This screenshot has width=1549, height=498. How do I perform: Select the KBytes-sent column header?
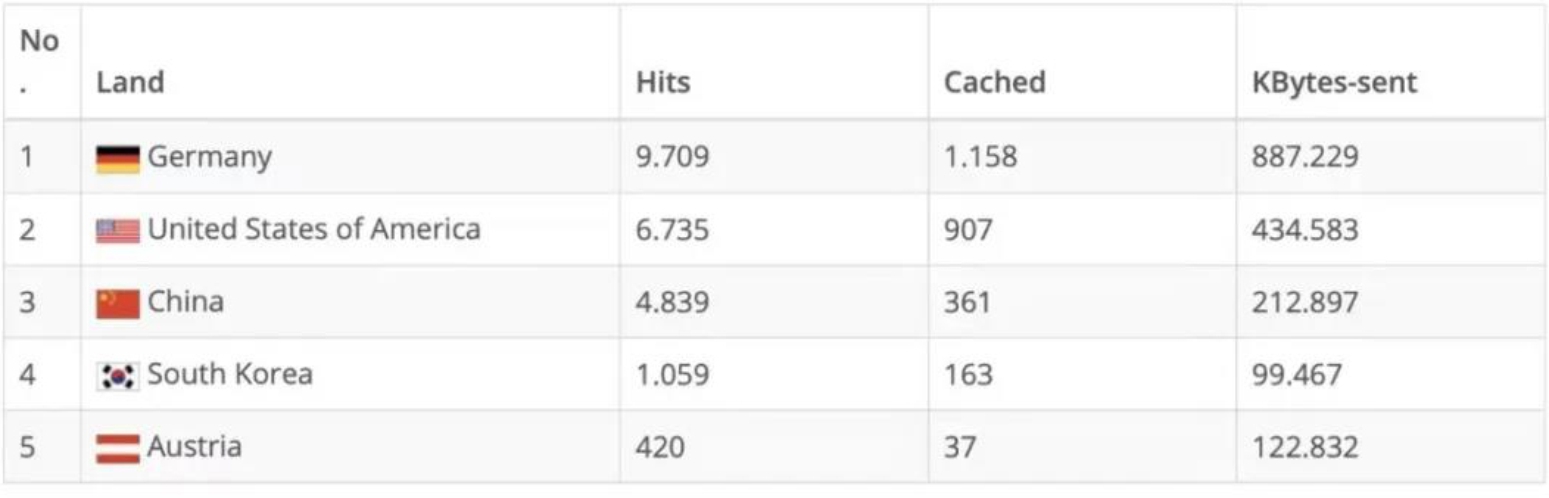point(1334,82)
